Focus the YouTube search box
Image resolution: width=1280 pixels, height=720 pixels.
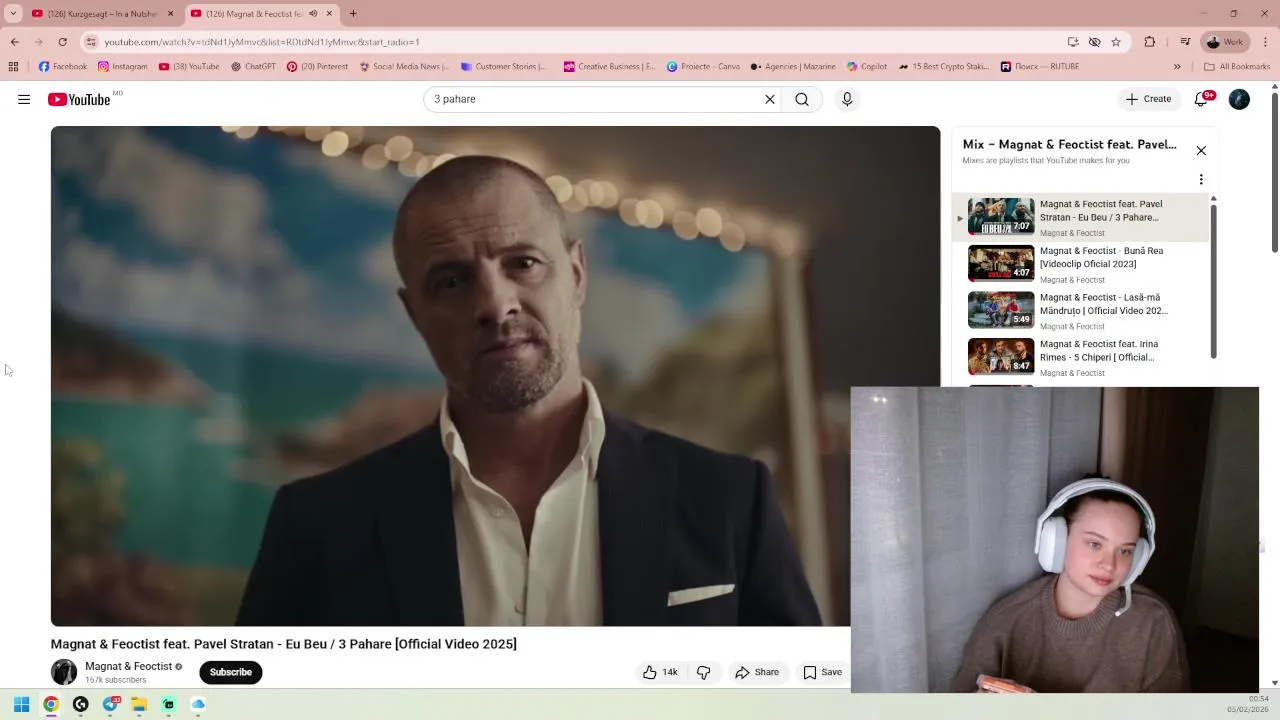point(592,99)
